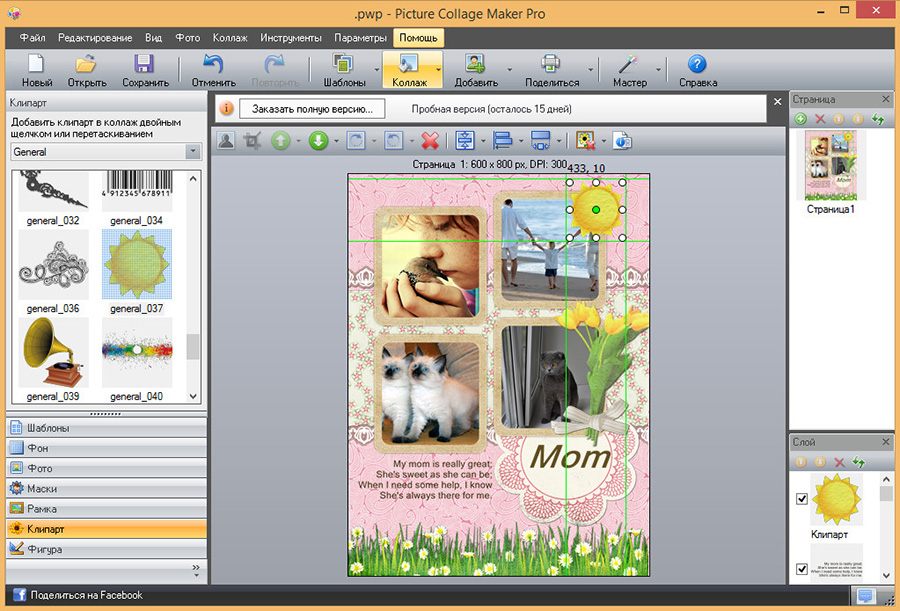The height and width of the screenshot is (611, 900).
Task: Send object backward with green down arrow
Action: tap(319, 141)
